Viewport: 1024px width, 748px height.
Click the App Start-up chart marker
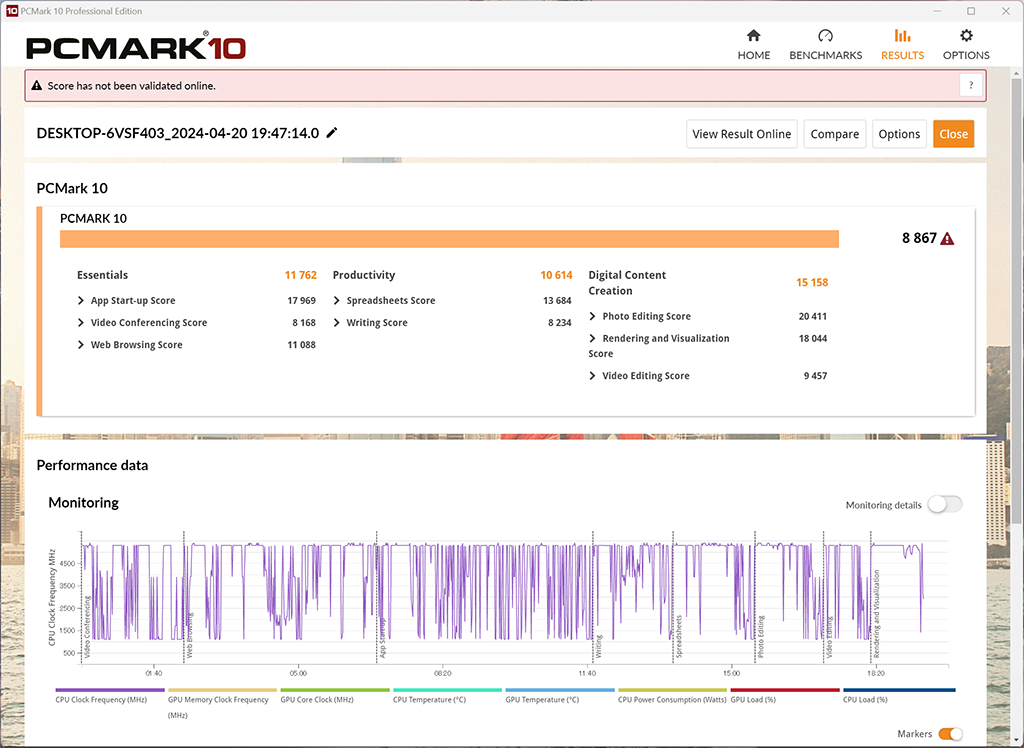coord(382,637)
